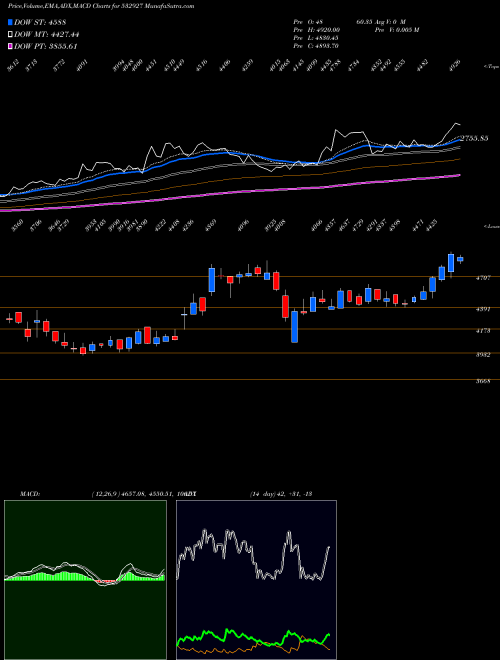This screenshot has width=500, height=660.
Task: Click the 'Avg V: 0 M' average volume text
Action: pos(388,22)
